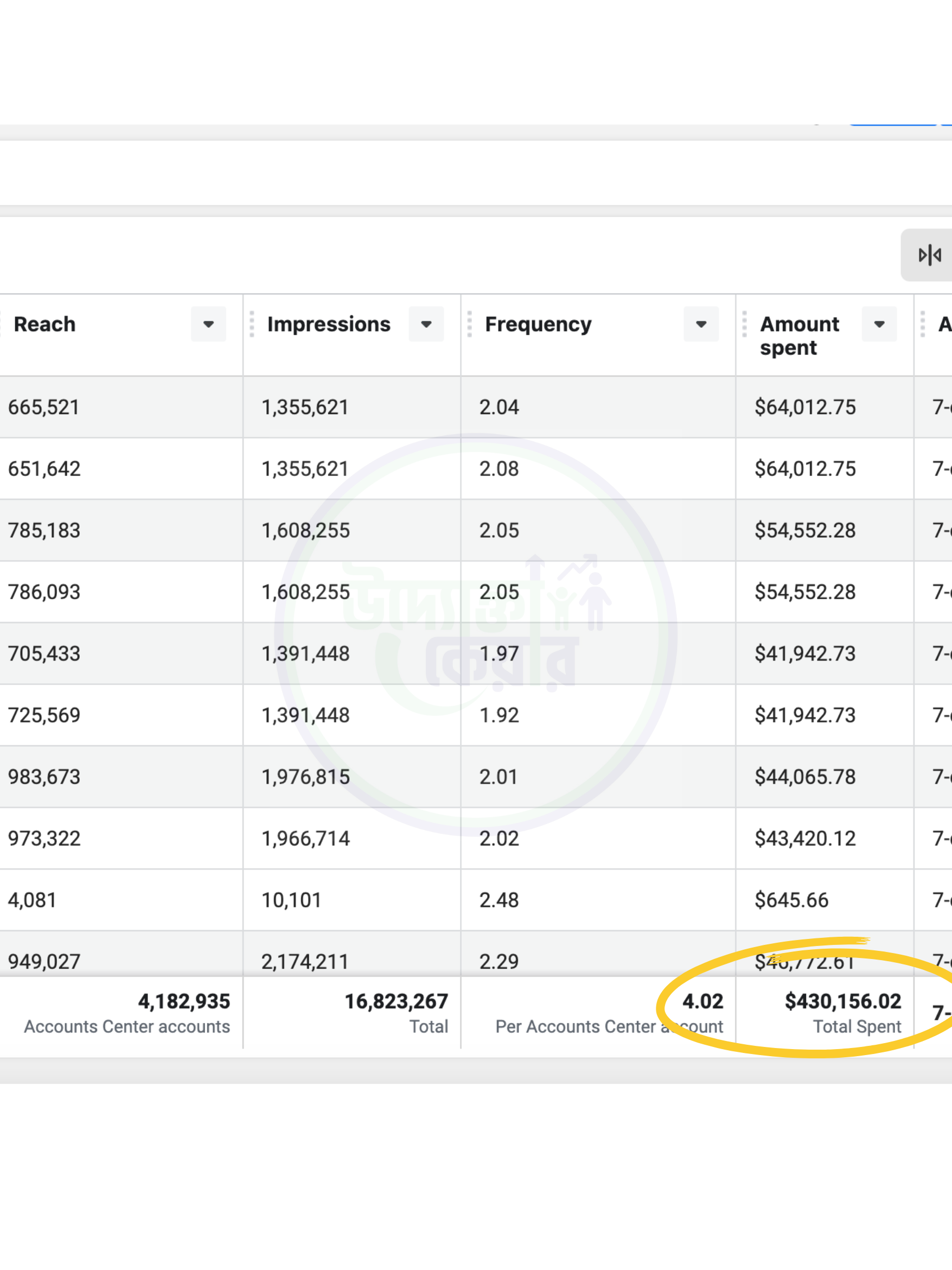Open the Amount spent column dropdown
The height and width of the screenshot is (1270, 952).
pos(879,325)
